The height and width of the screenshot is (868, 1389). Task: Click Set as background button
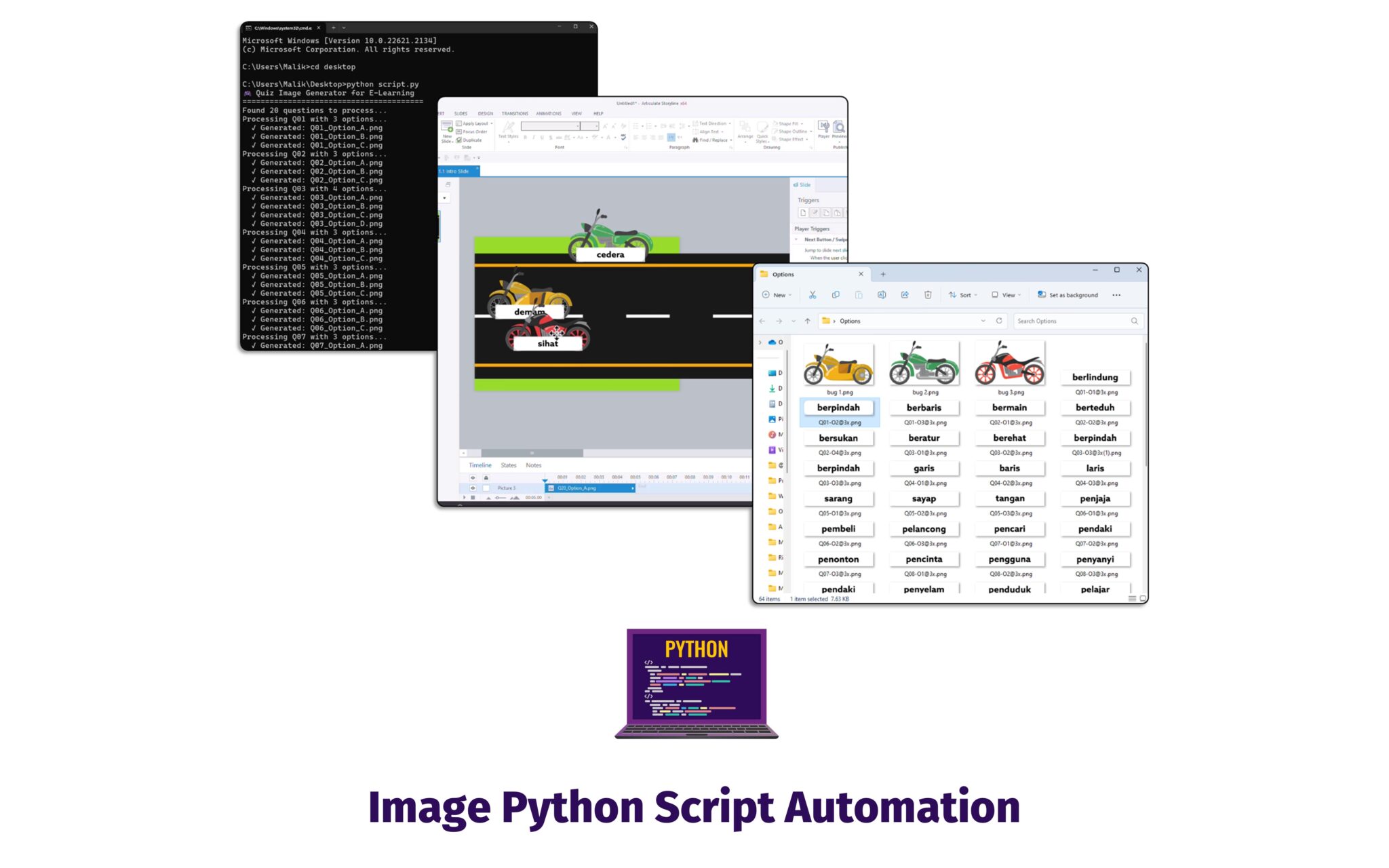(x=1068, y=295)
